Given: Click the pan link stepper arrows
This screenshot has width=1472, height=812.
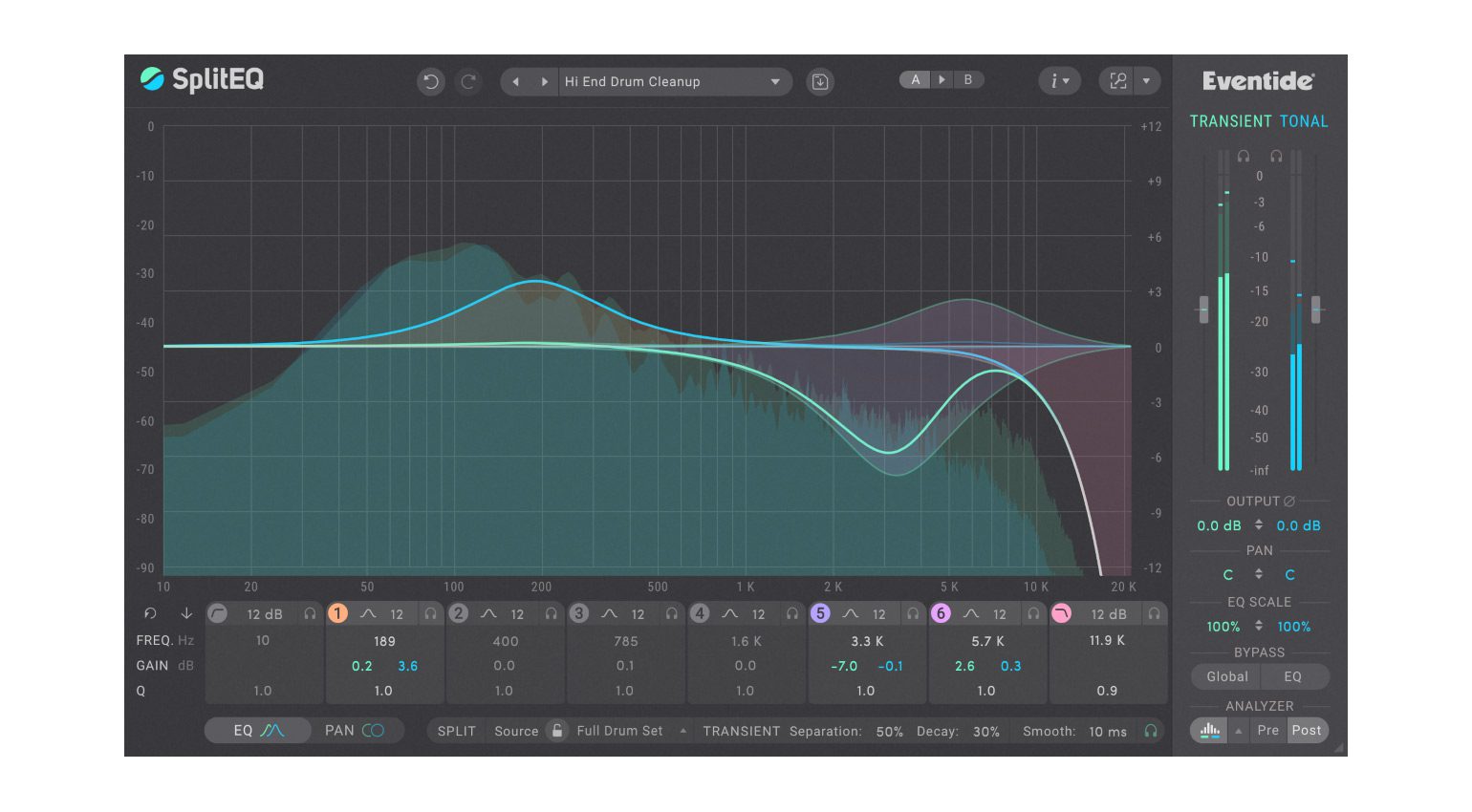Looking at the screenshot, I should 1259,574.
